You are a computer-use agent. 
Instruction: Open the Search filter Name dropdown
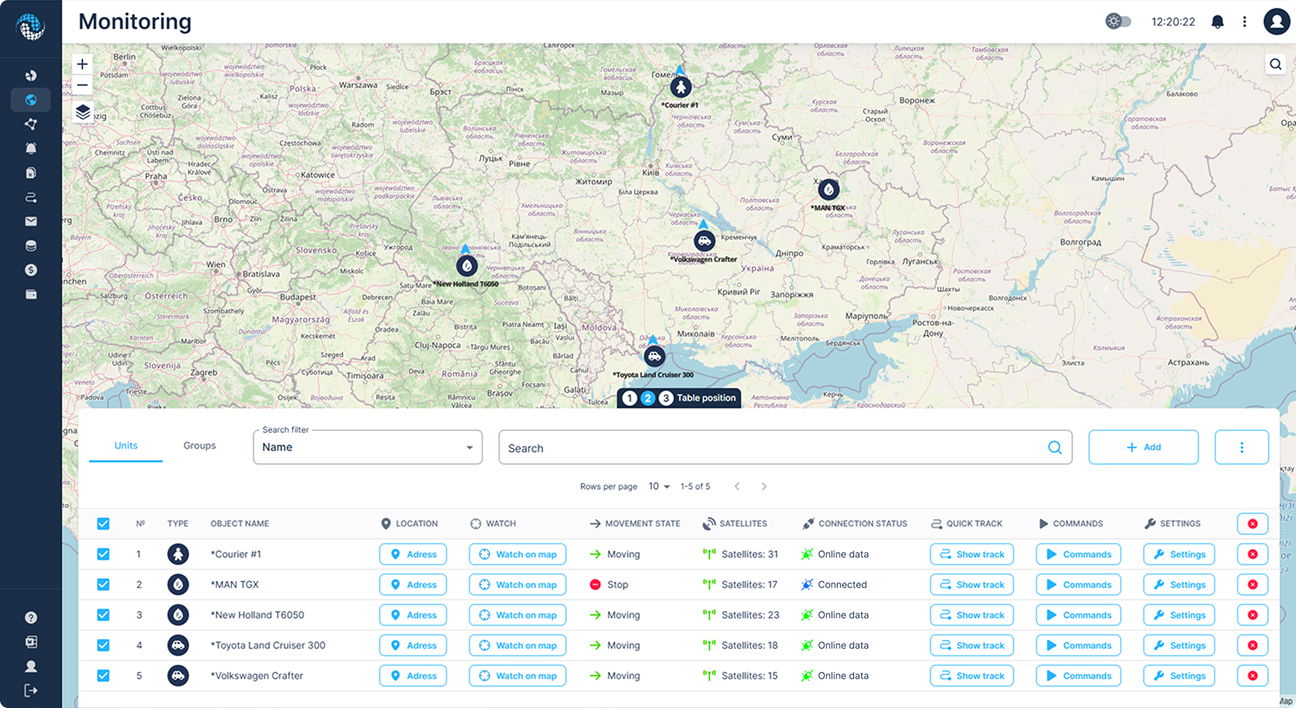pos(367,447)
